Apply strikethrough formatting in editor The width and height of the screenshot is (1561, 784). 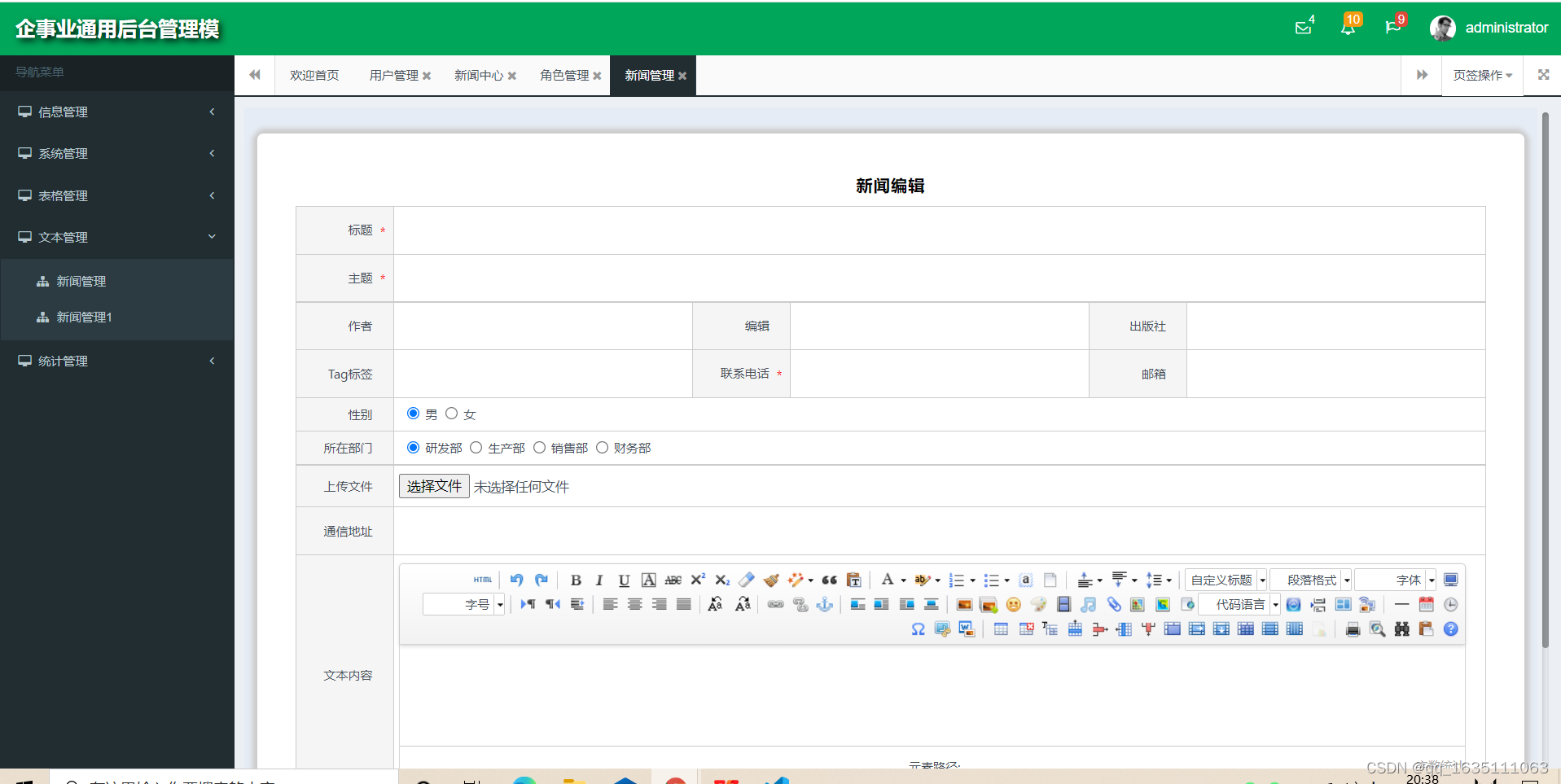click(673, 580)
